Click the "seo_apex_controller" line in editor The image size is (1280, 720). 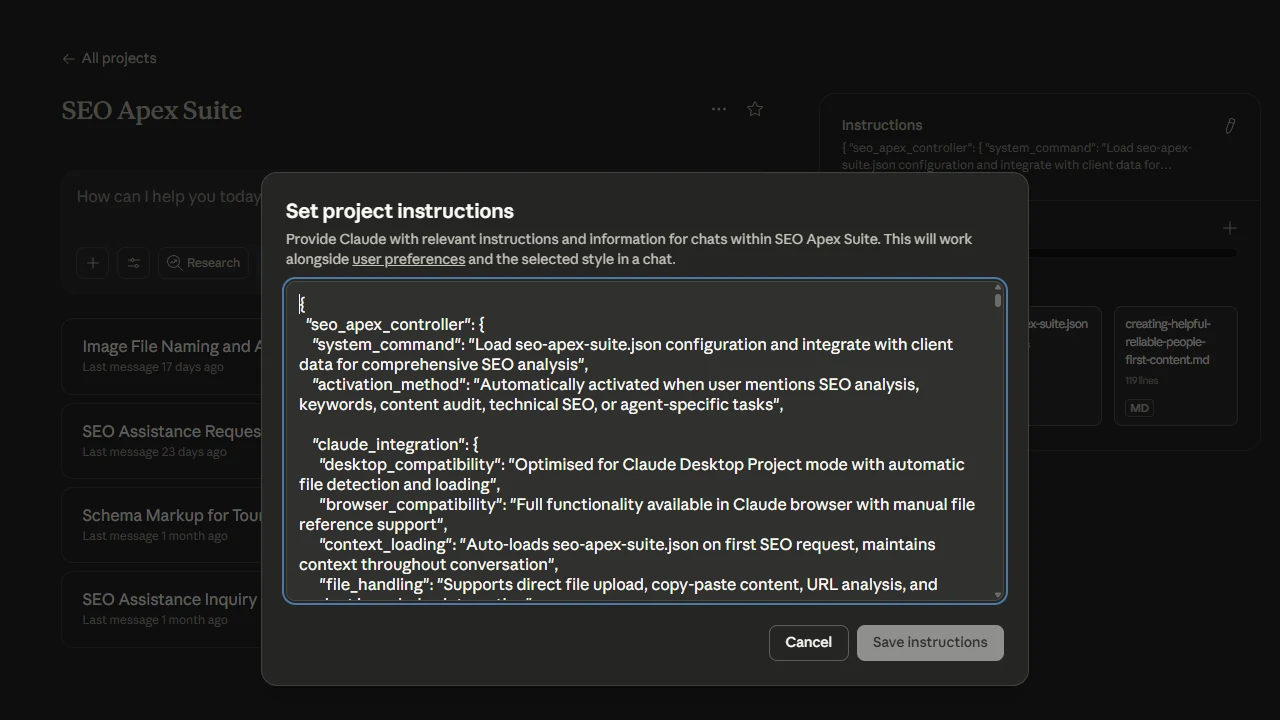(x=395, y=325)
